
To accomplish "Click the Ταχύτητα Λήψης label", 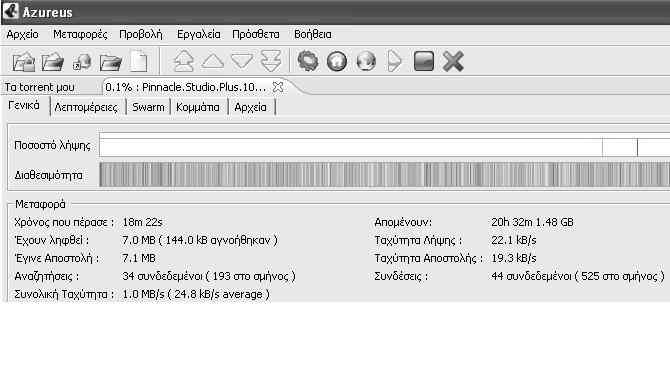I will point(418,240).
